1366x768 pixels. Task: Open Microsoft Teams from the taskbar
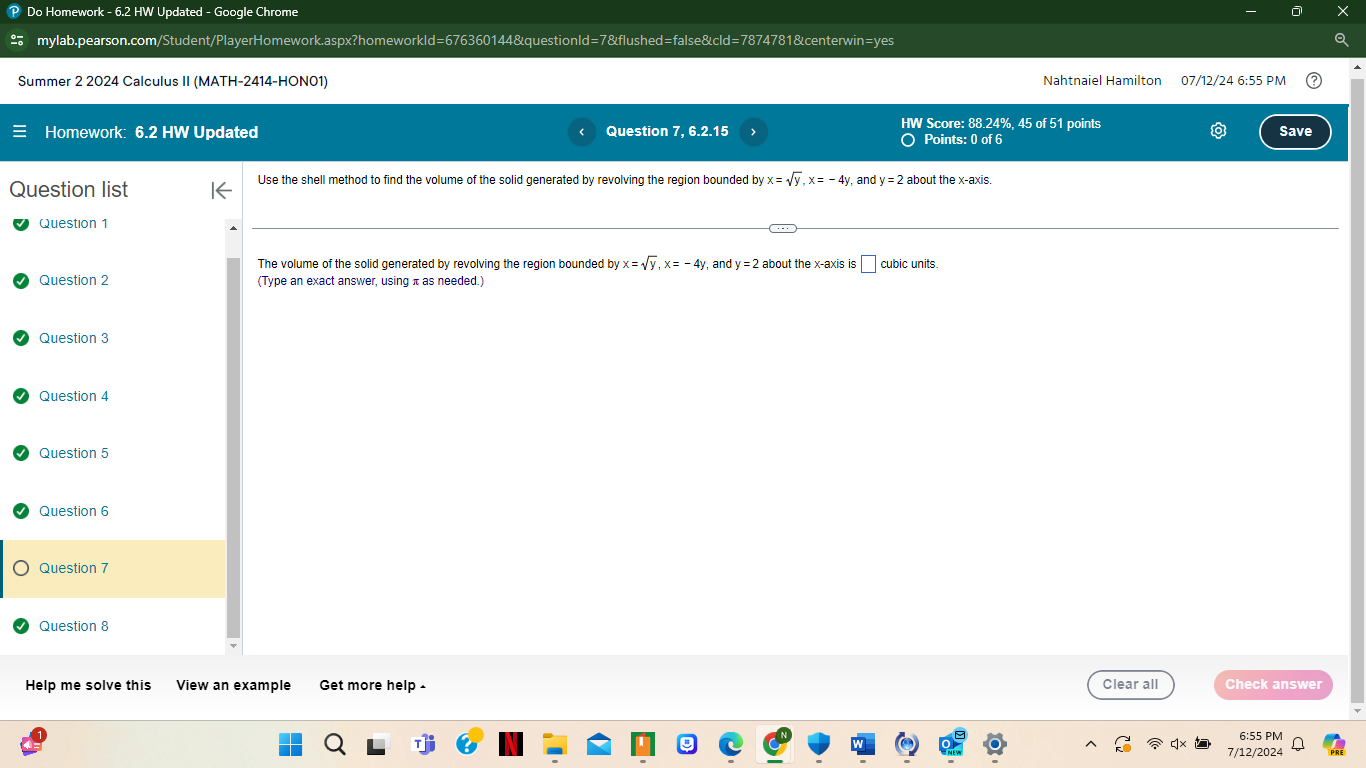[x=424, y=745]
